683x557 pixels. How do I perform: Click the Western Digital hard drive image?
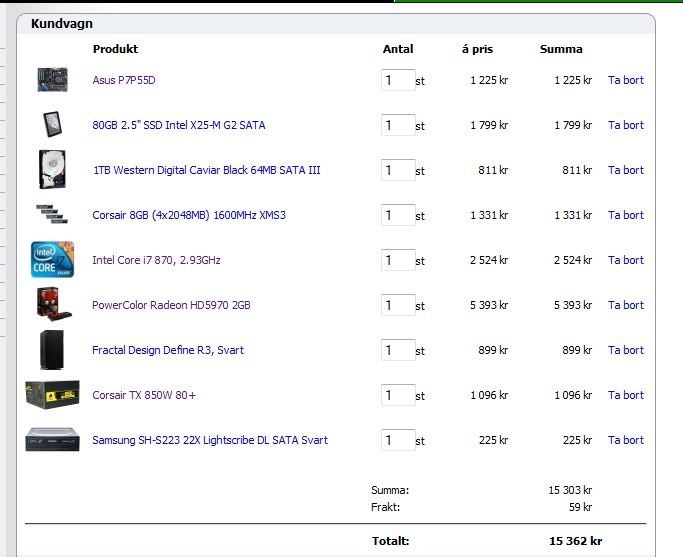click(51, 169)
